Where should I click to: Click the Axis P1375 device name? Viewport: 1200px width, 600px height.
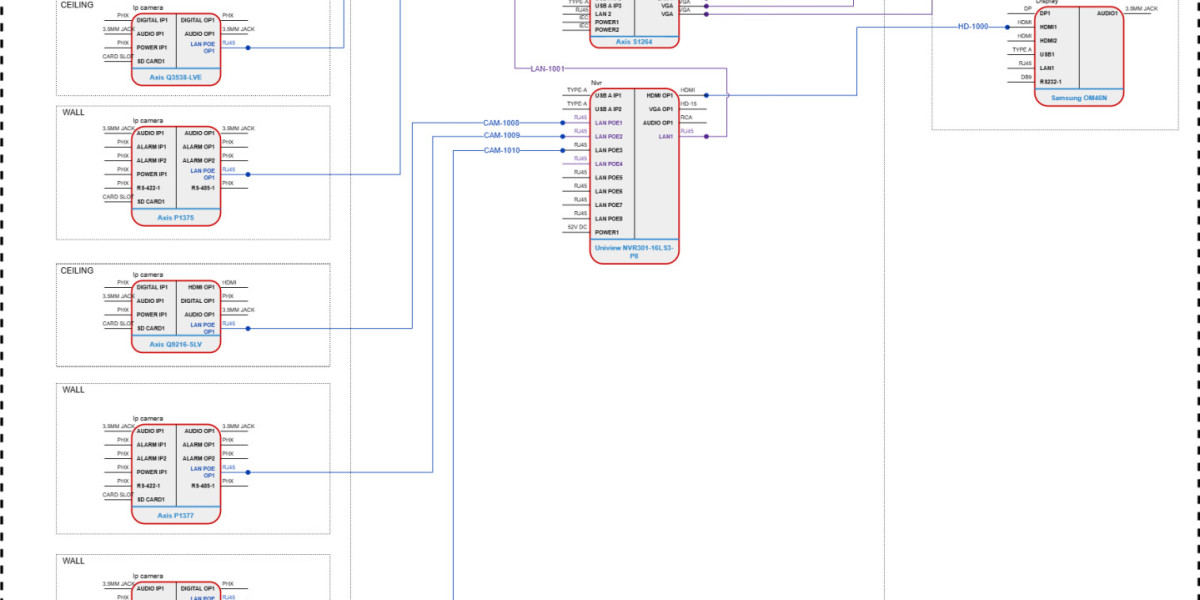pyautogui.click(x=176, y=216)
